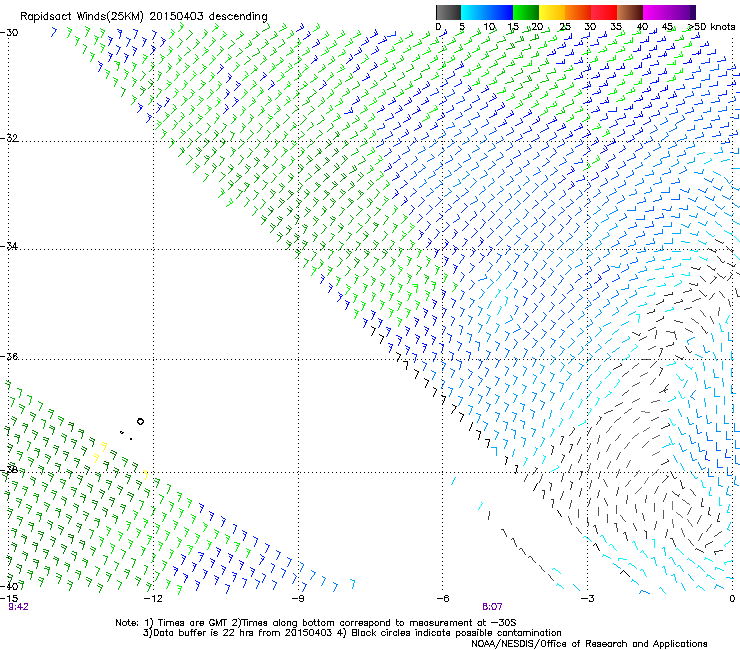Click the -15 longitude axis label
Viewport: 740px width, 650px height.
pos(9,599)
